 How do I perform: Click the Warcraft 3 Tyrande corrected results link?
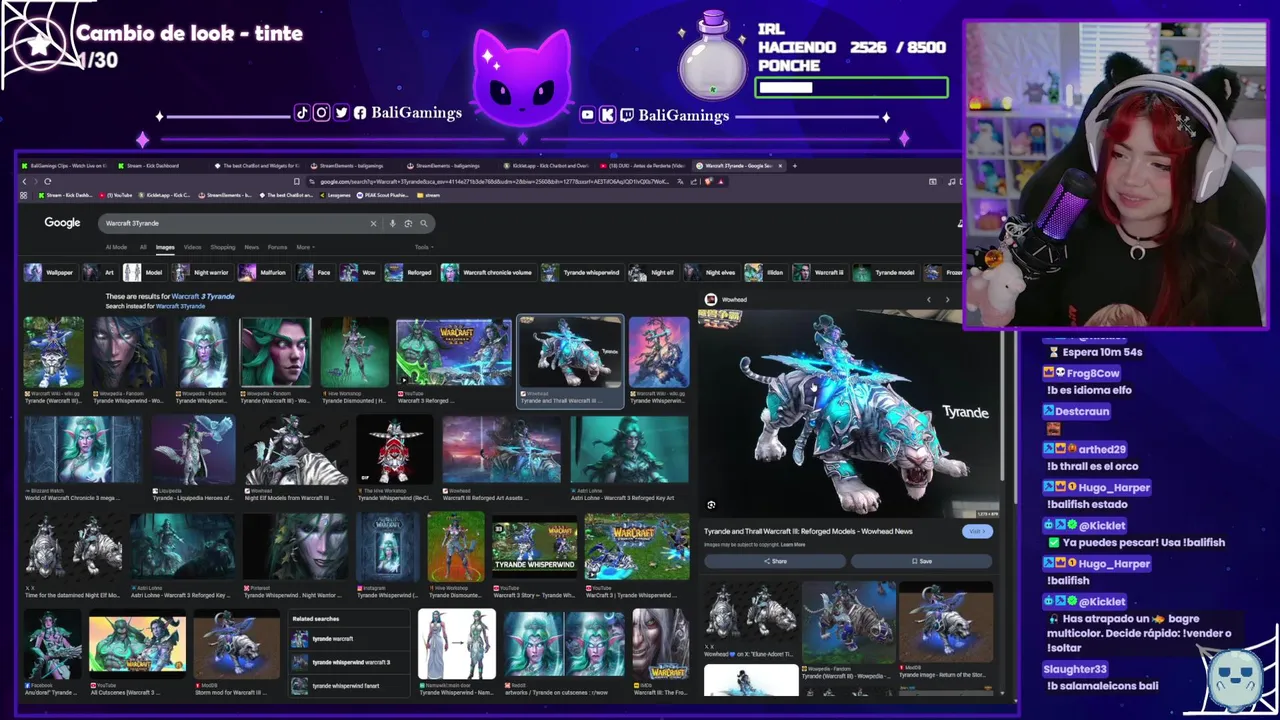pos(203,296)
